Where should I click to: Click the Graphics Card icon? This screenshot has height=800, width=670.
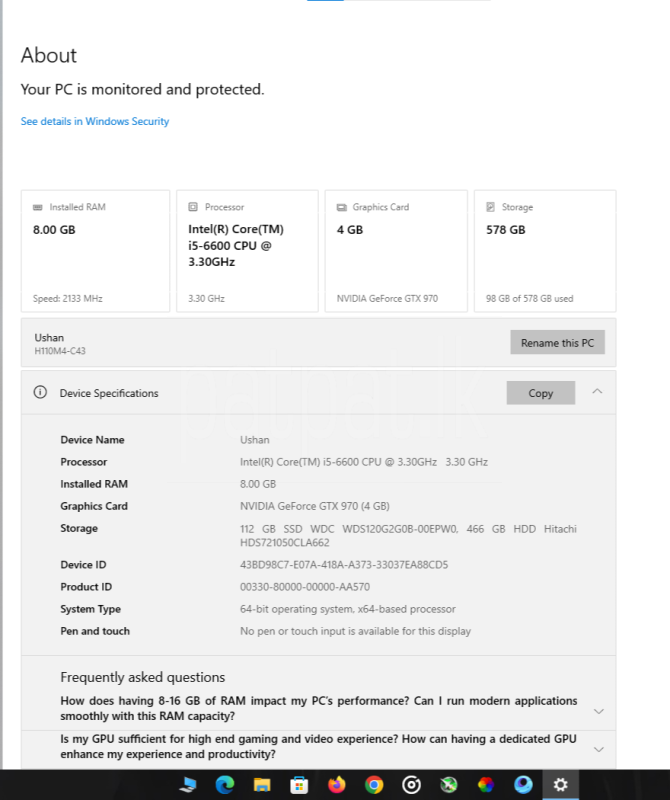click(341, 207)
